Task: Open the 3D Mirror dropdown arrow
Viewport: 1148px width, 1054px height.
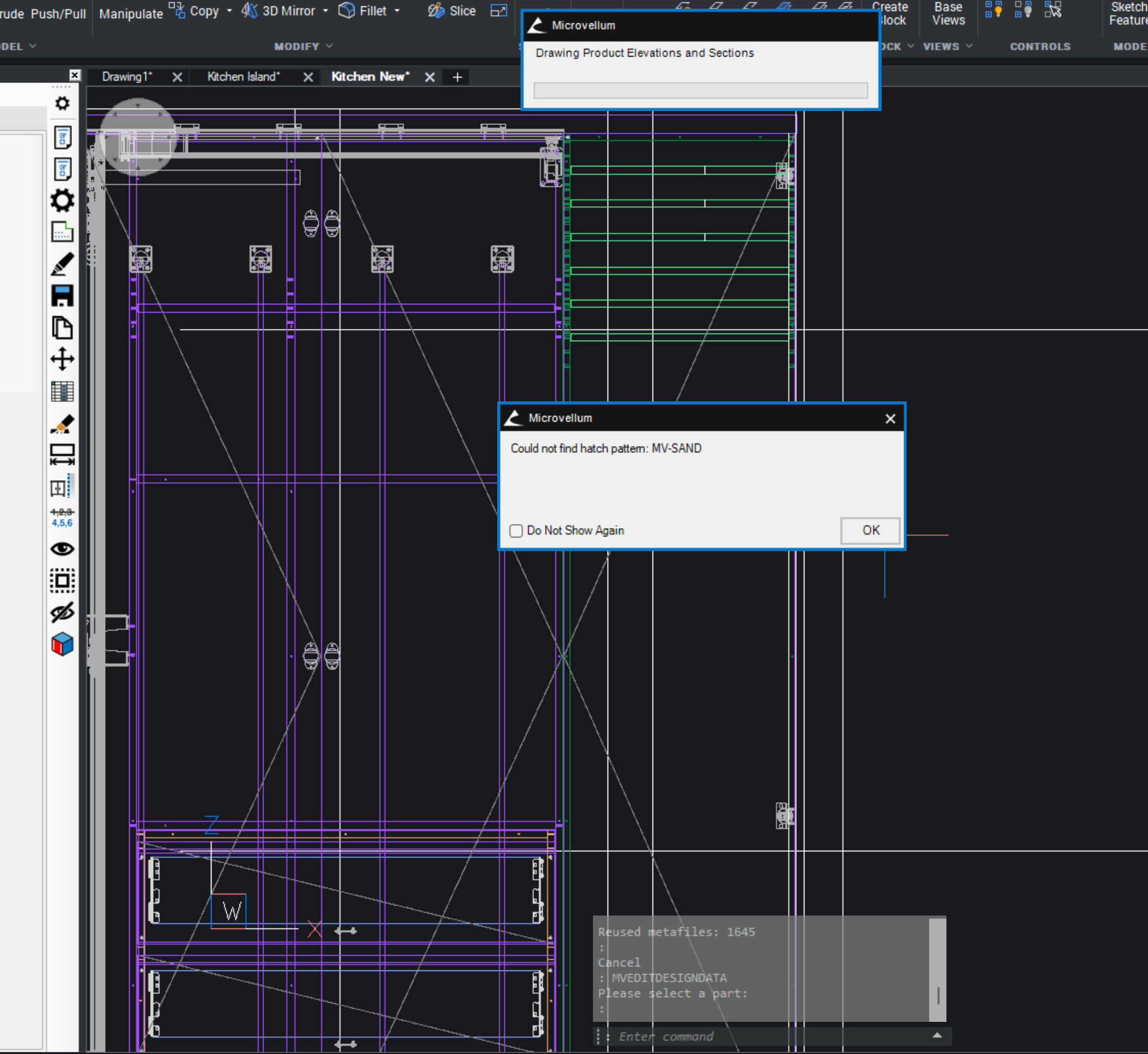Action: pyautogui.click(x=325, y=11)
